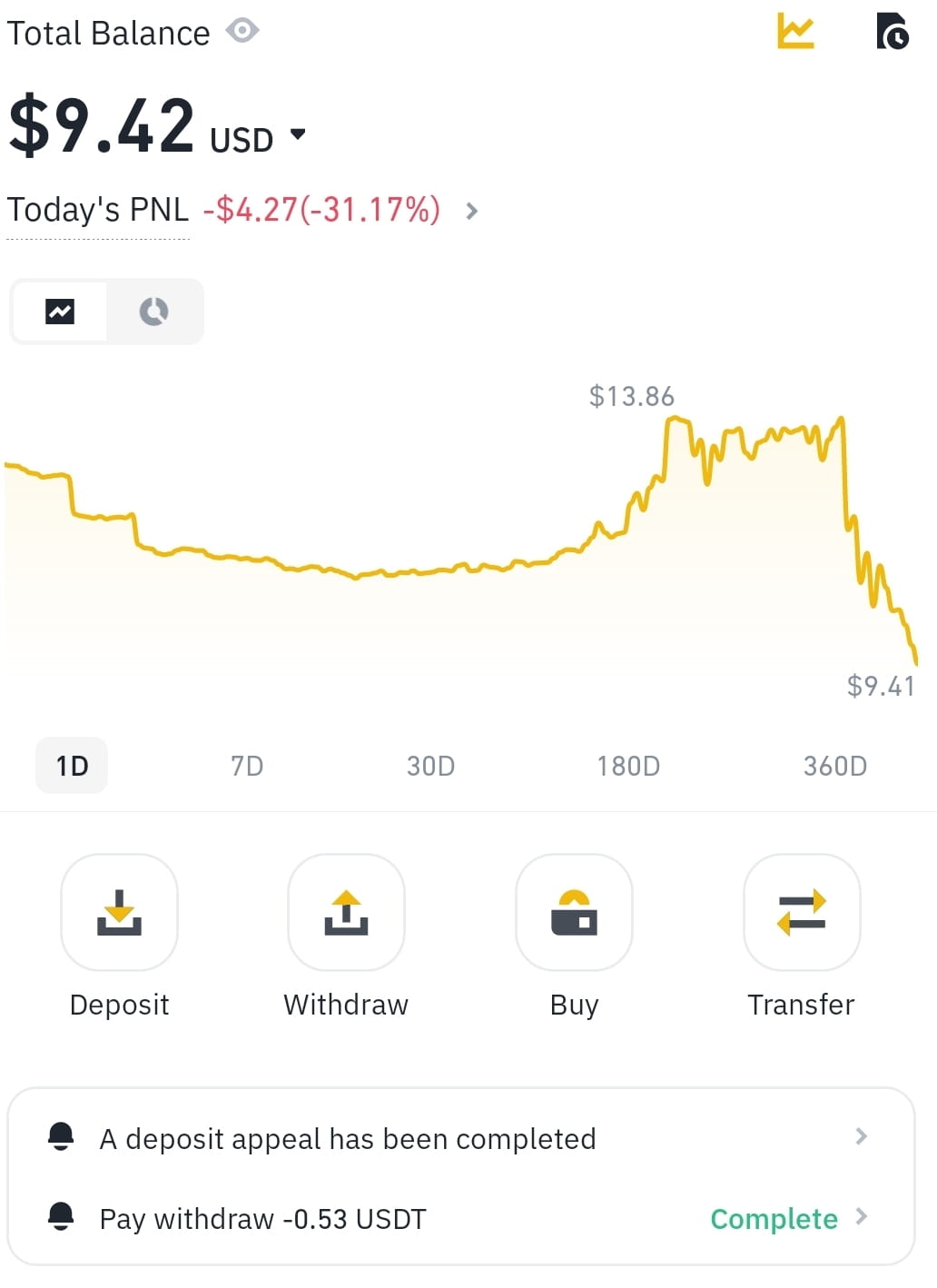This screenshot has height=1288, width=937.
Task: Open the yellow analytics chart icon
Action: (x=796, y=31)
